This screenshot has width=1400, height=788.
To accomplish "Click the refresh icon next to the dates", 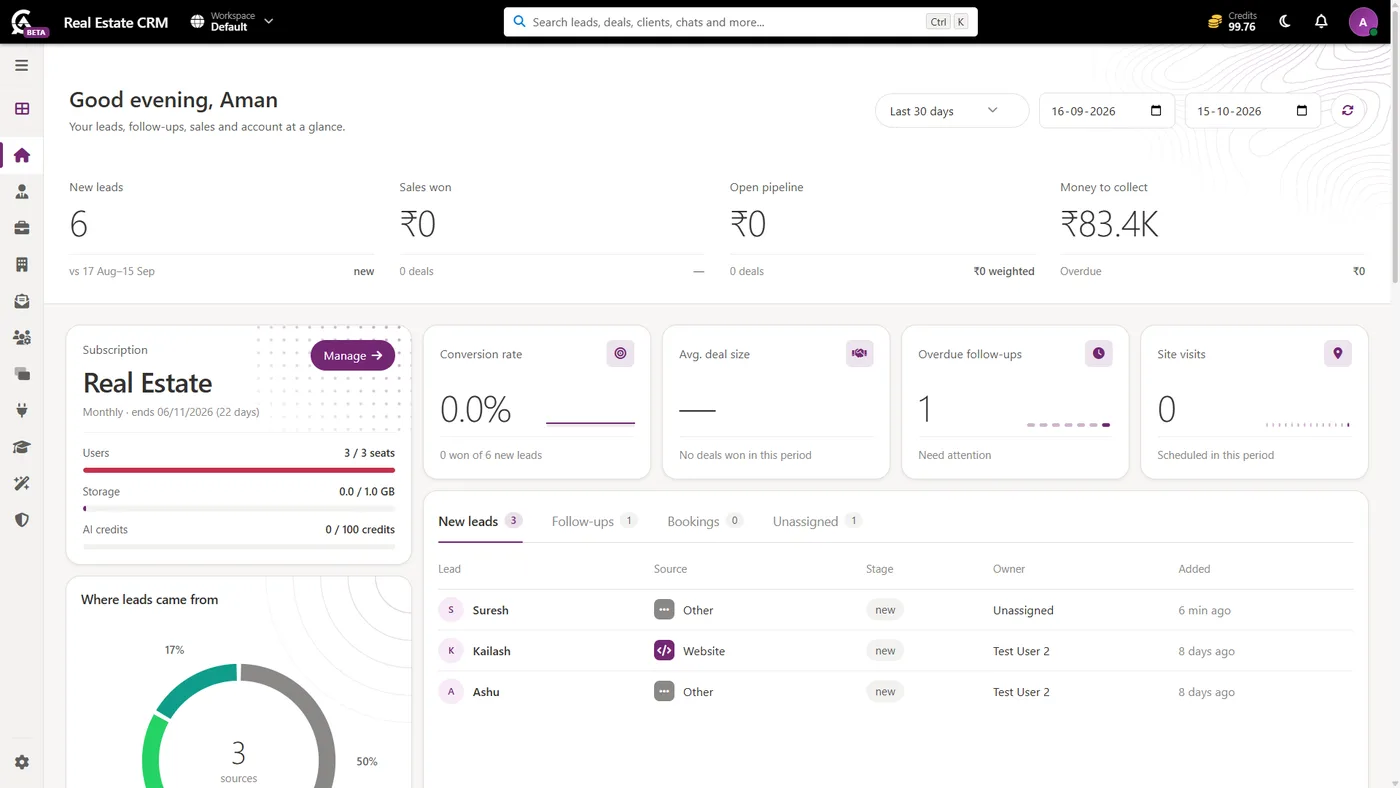I will point(1347,110).
